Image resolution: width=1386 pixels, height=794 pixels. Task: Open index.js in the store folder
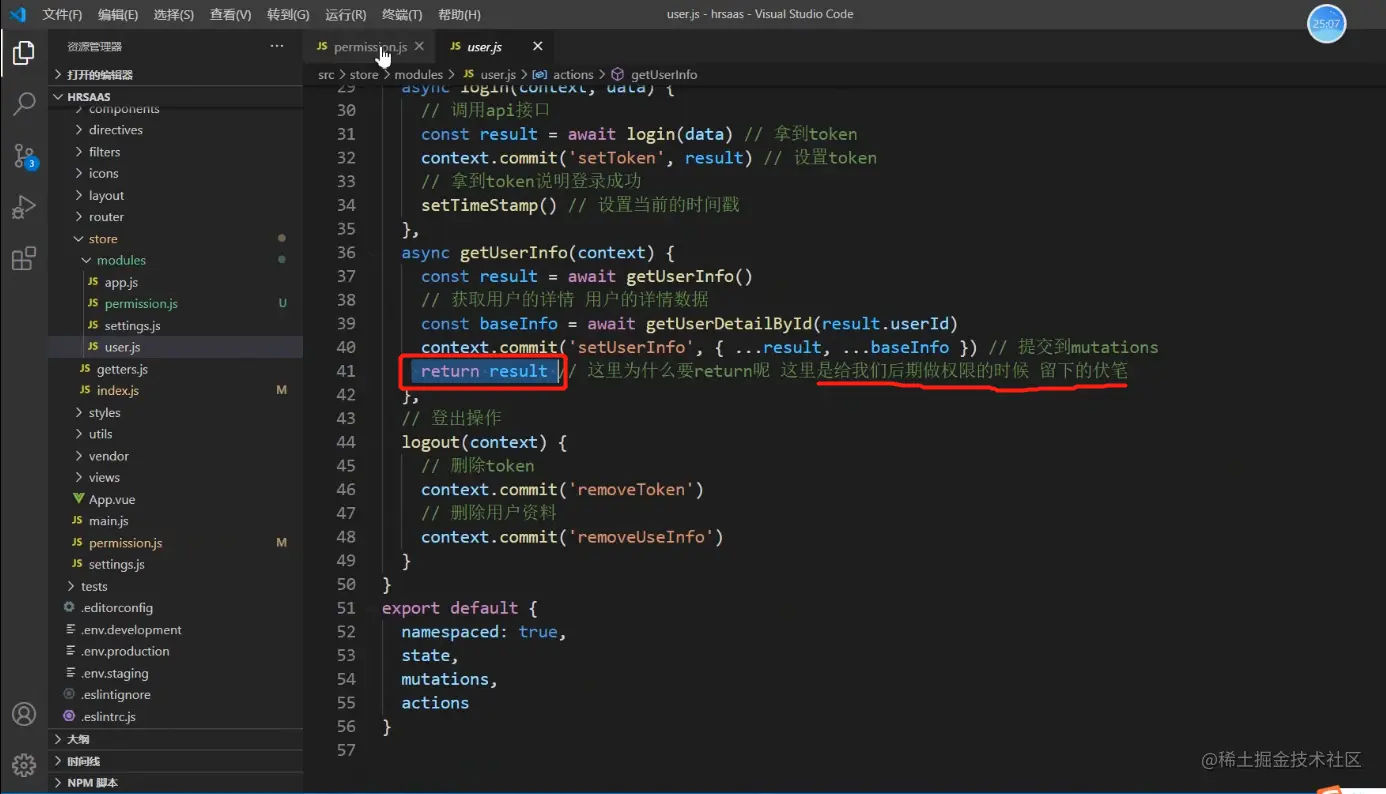[176, 390]
